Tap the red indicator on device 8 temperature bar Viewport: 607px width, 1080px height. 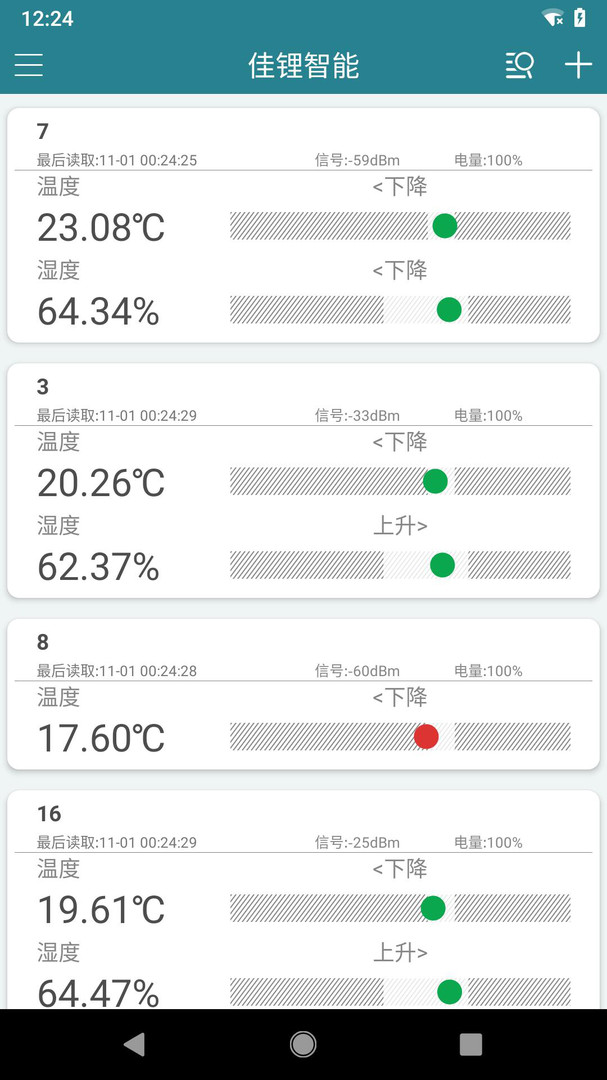425,736
